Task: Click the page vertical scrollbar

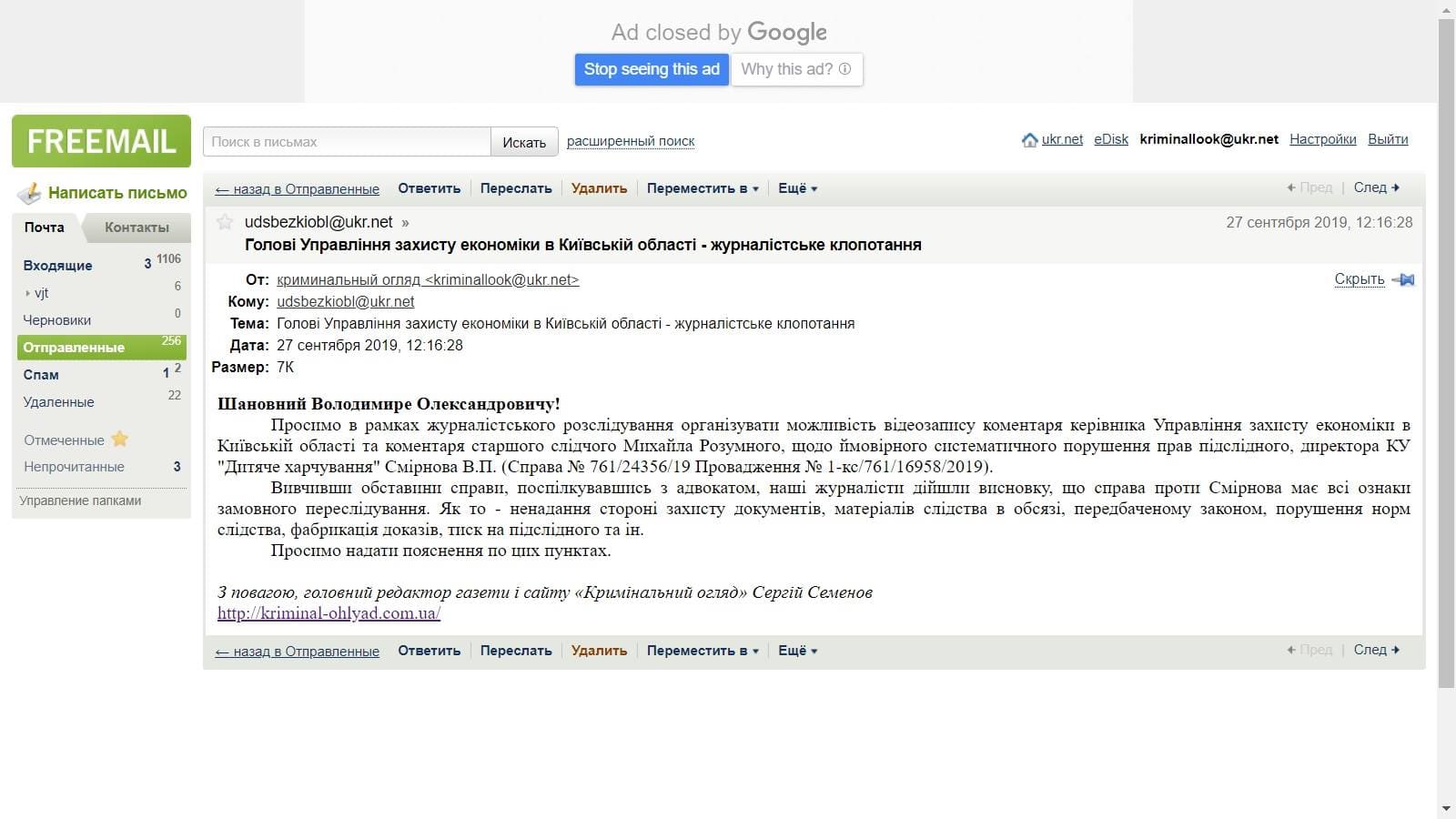Action: pyautogui.click(x=1446, y=353)
